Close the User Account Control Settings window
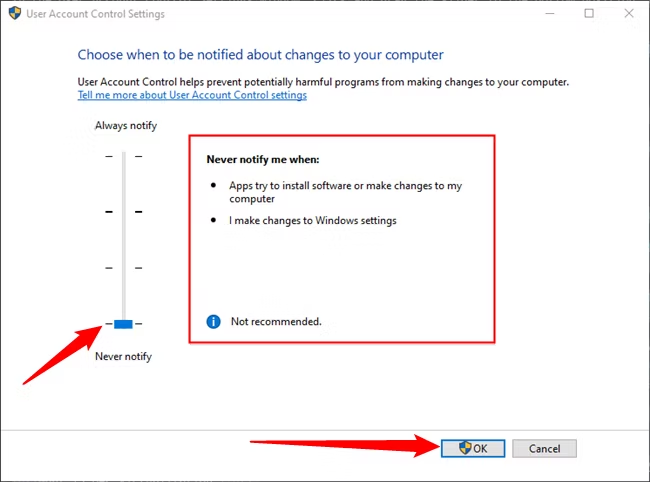 (627, 14)
